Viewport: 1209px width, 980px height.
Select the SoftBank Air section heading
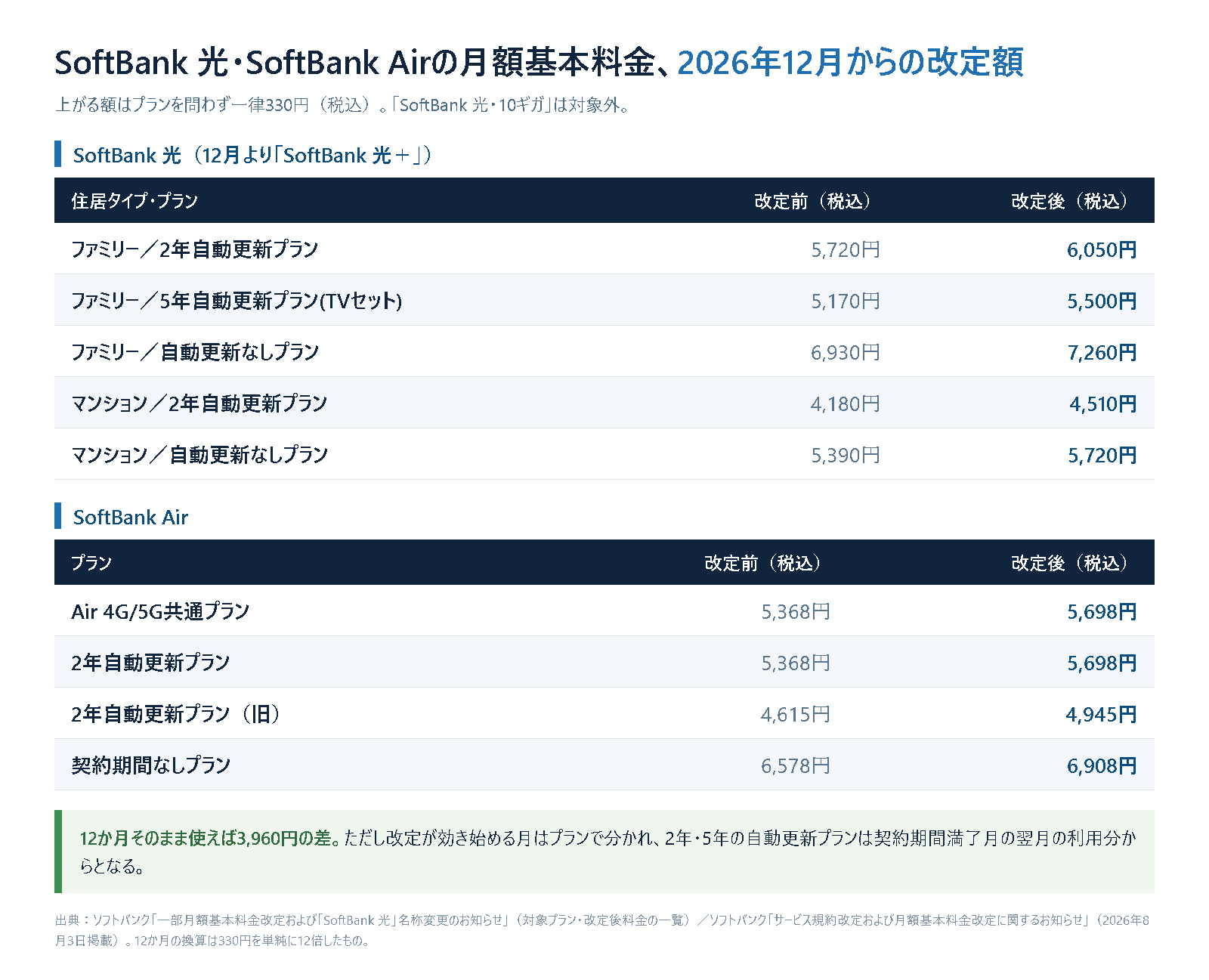(x=130, y=517)
